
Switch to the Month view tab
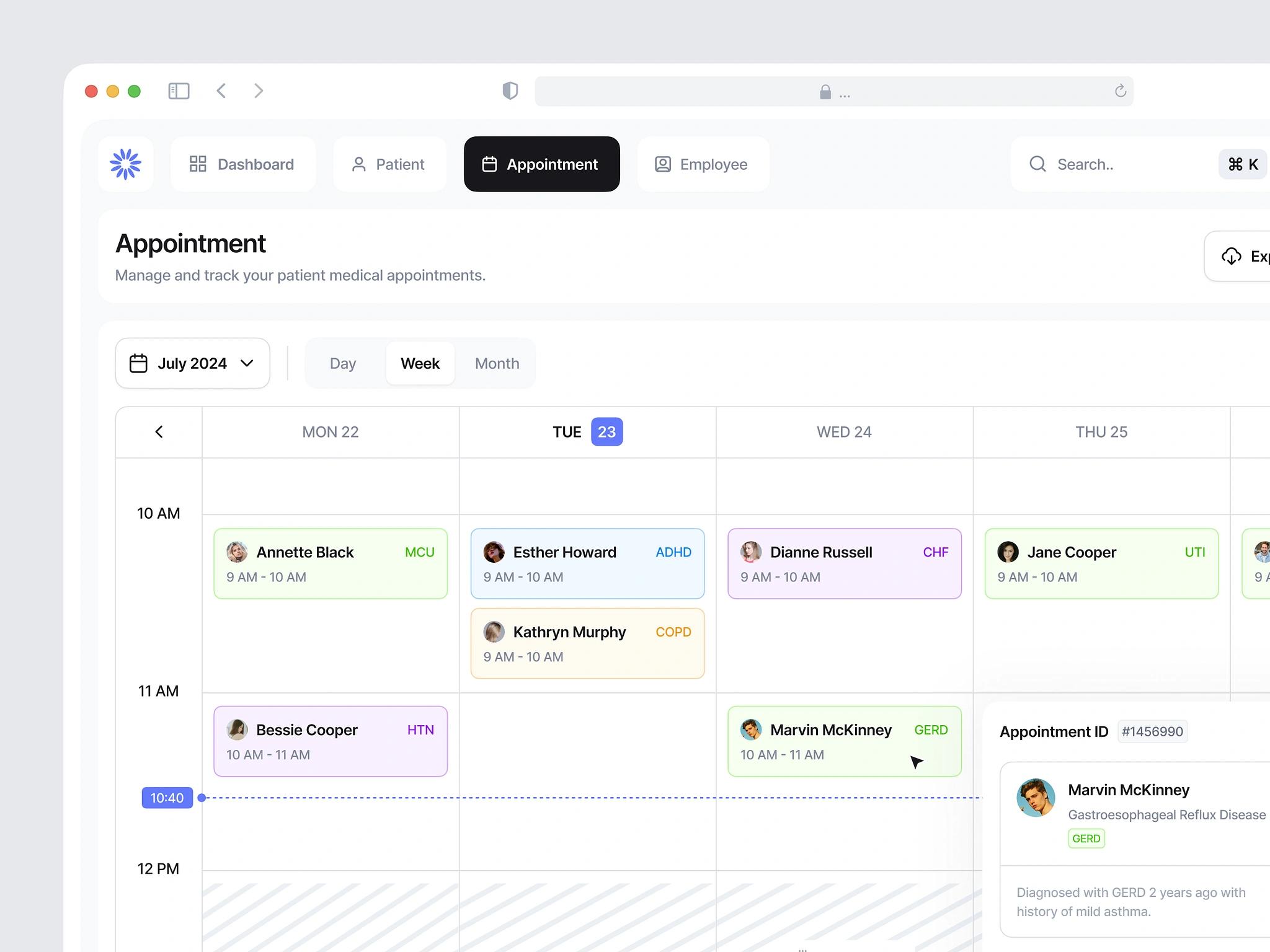[x=497, y=363]
